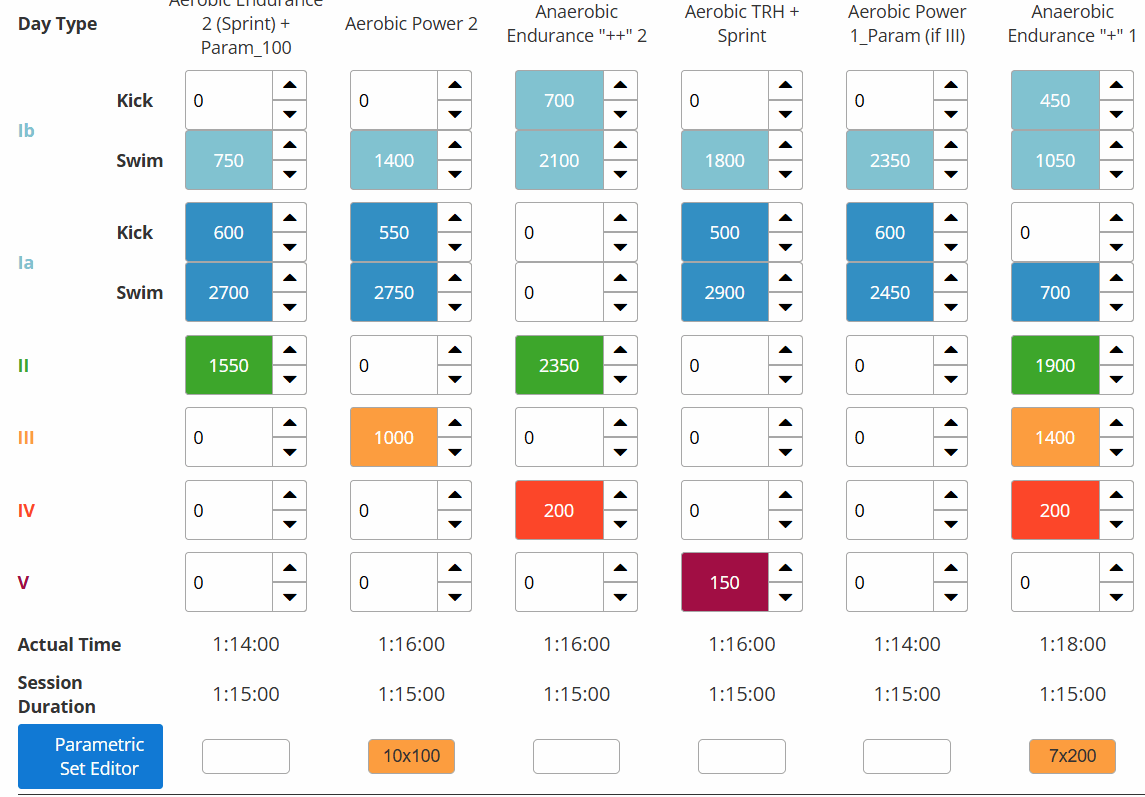The height and width of the screenshot is (797, 1145).
Task: Click the 10x100 parametric set button
Action: pos(411,756)
